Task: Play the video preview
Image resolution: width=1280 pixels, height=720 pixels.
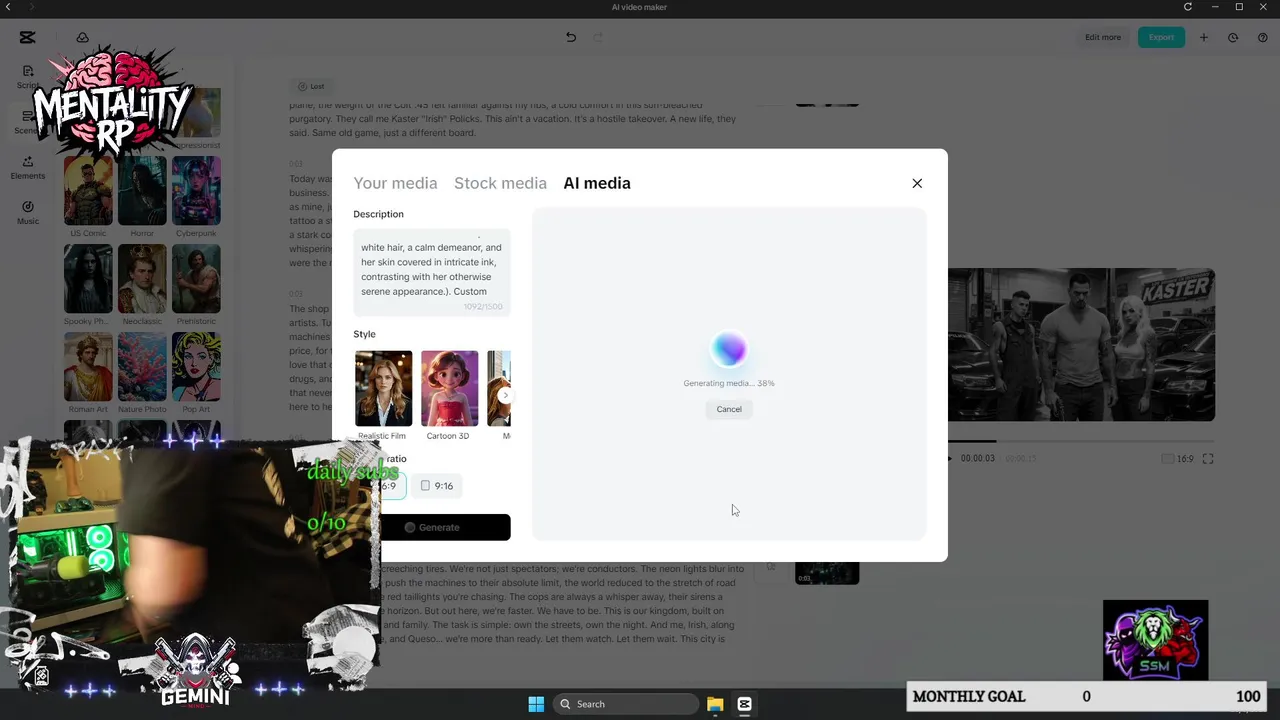Action: (949, 459)
